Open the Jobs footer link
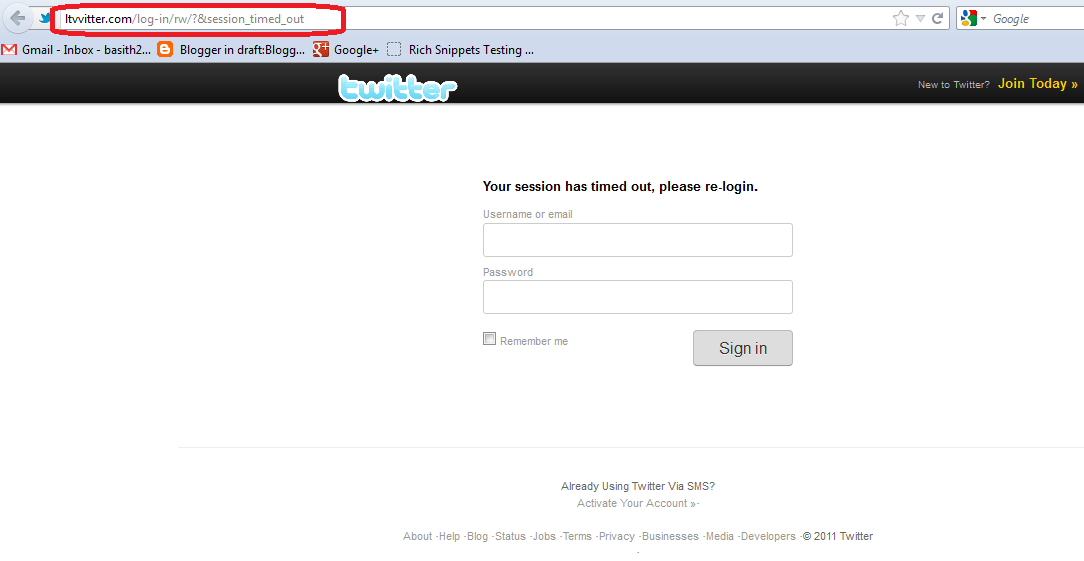Screen dimensions: 1084x561 click(x=544, y=536)
